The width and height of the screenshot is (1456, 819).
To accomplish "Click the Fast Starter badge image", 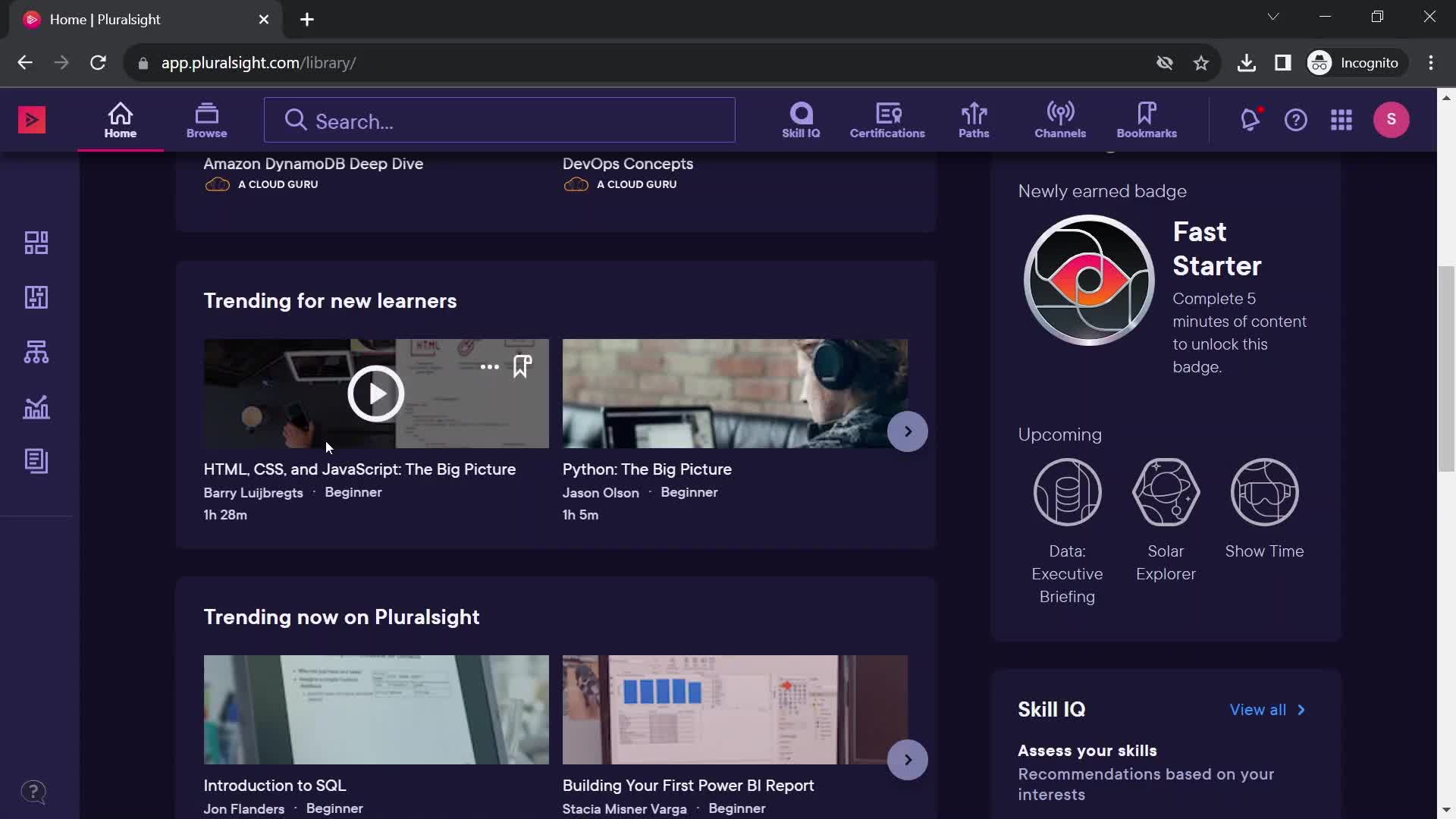I will pos(1089,280).
